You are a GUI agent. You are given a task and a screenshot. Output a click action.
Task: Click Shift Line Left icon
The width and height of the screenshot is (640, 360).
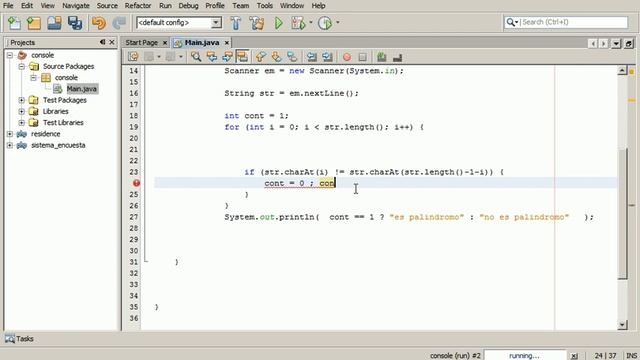[x=311, y=57]
